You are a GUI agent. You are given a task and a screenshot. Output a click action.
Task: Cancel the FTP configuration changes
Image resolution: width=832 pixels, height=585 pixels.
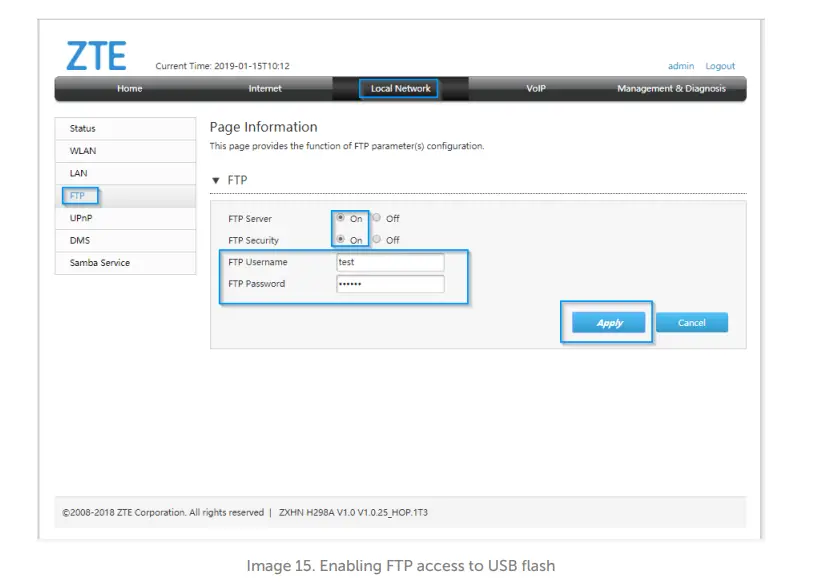(x=692, y=322)
